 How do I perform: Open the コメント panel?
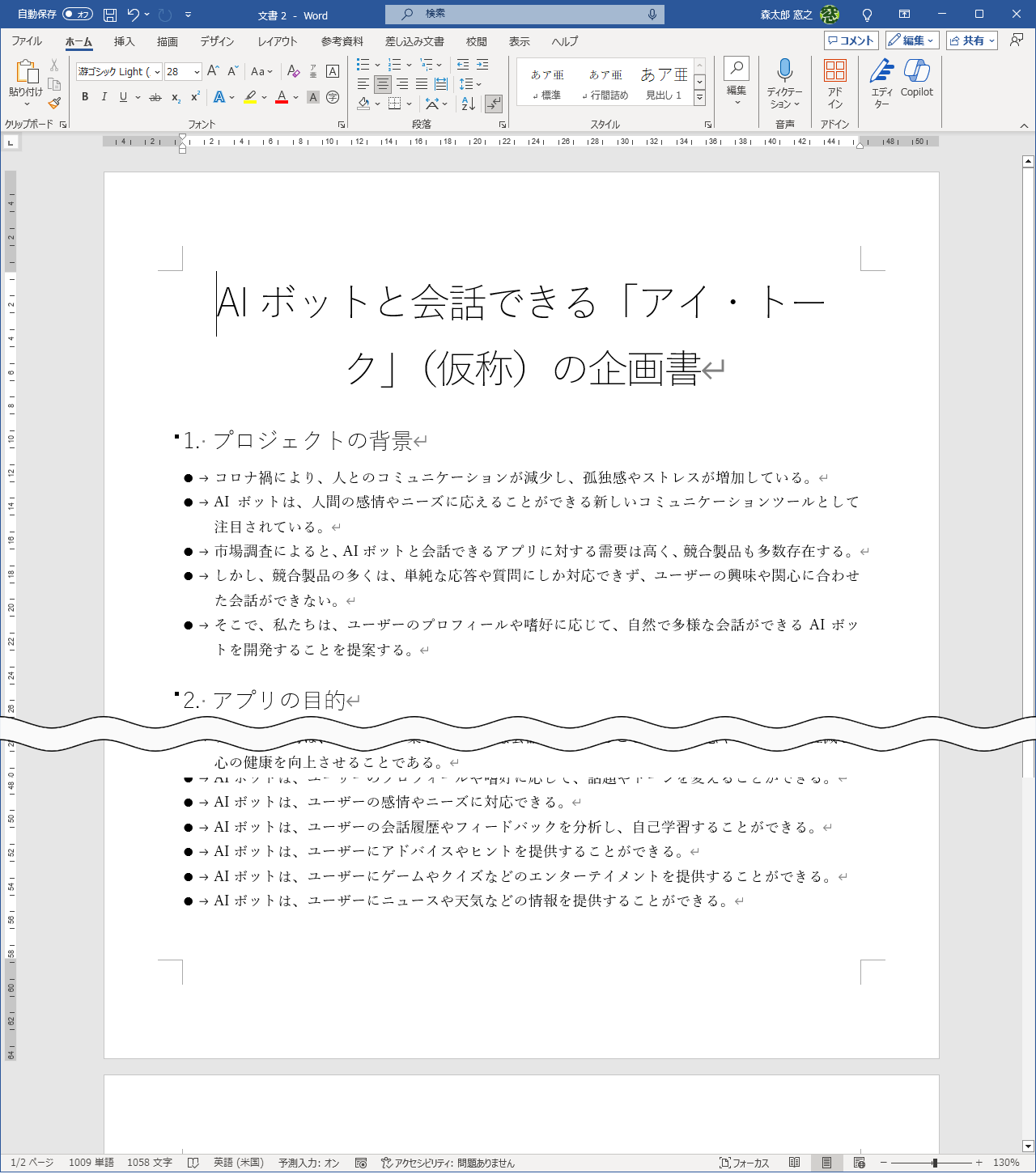pyautogui.click(x=851, y=40)
